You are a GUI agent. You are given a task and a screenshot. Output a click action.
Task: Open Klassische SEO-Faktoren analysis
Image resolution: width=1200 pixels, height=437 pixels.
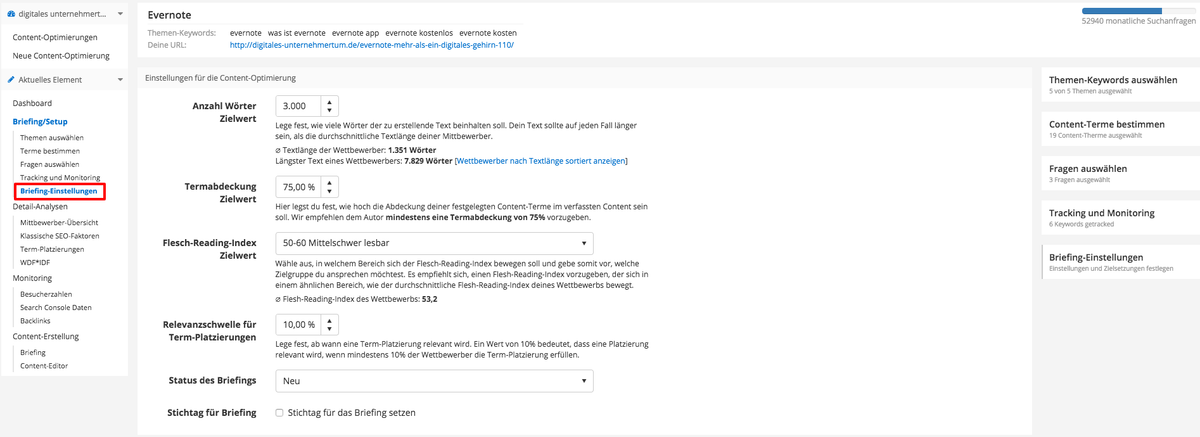tap(60, 236)
